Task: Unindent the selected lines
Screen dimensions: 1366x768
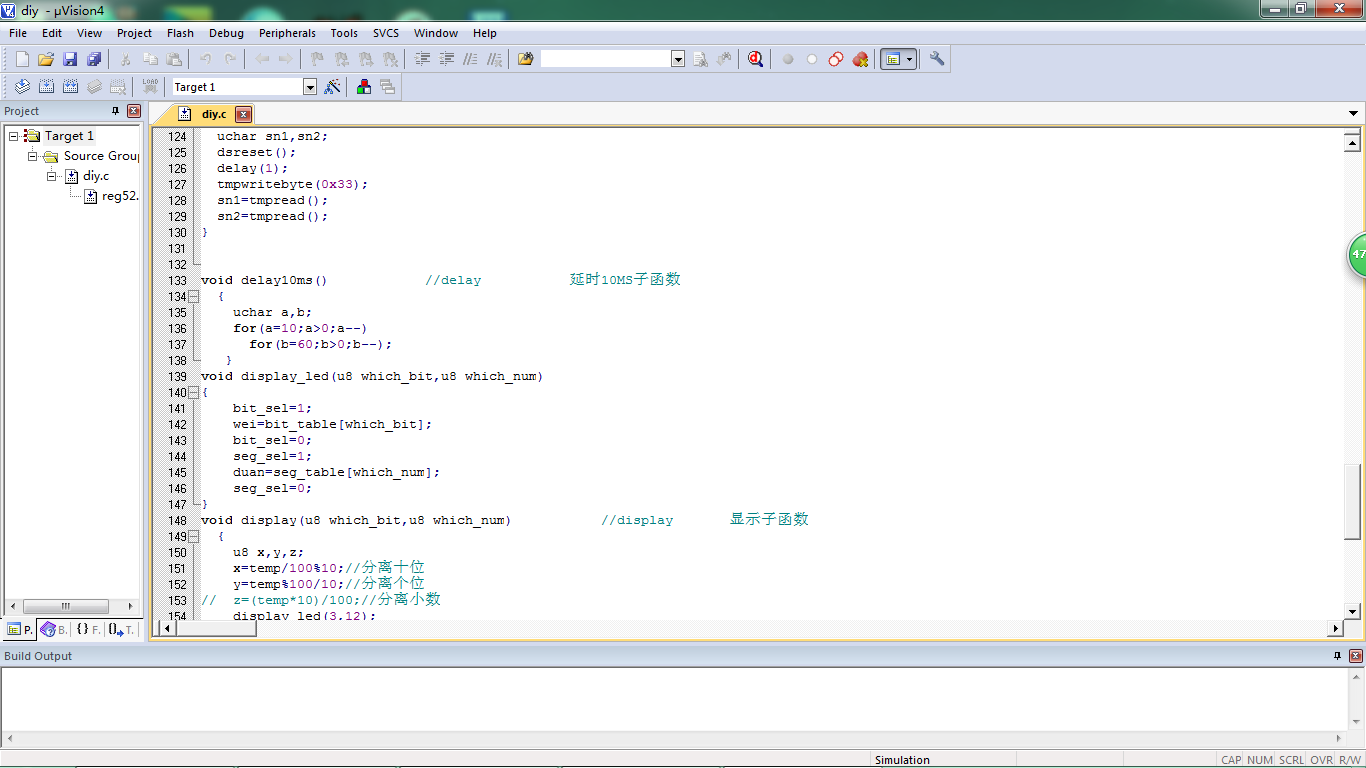Action: click(x=446, y=60)
